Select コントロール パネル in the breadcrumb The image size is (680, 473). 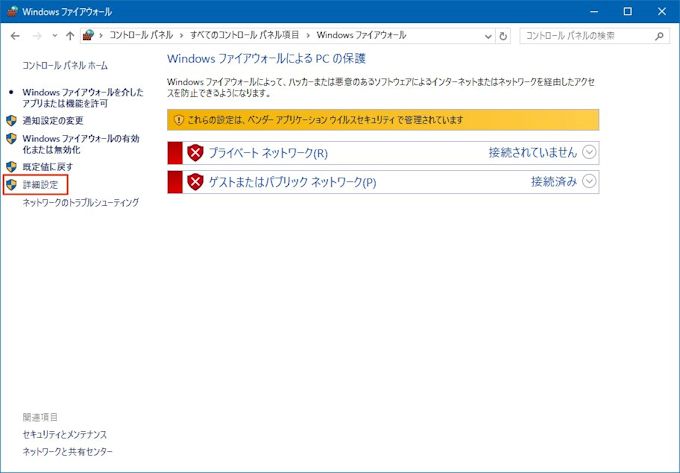[141, 35]
